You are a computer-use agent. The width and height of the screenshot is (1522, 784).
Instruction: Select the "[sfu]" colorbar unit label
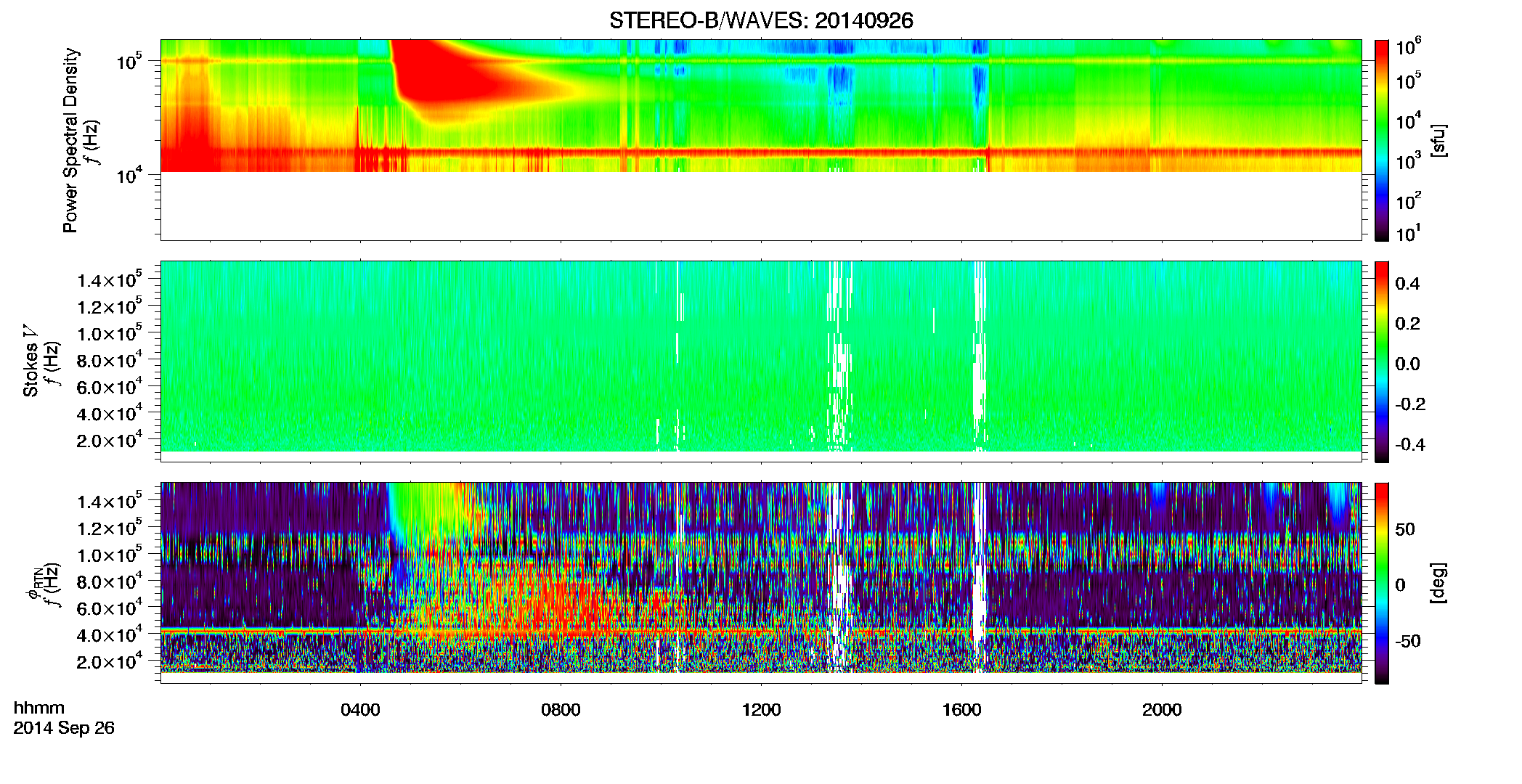[1438, 140]
